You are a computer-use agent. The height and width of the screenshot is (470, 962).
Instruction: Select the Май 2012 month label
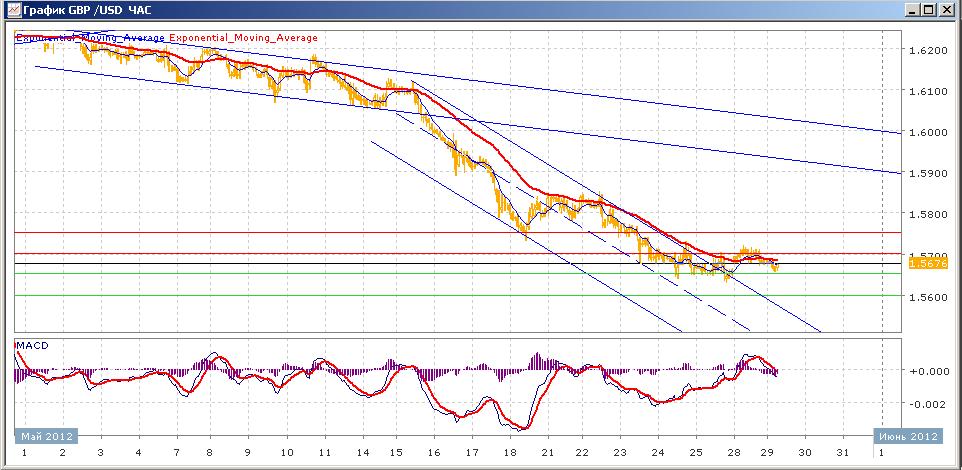click(47, 436)
